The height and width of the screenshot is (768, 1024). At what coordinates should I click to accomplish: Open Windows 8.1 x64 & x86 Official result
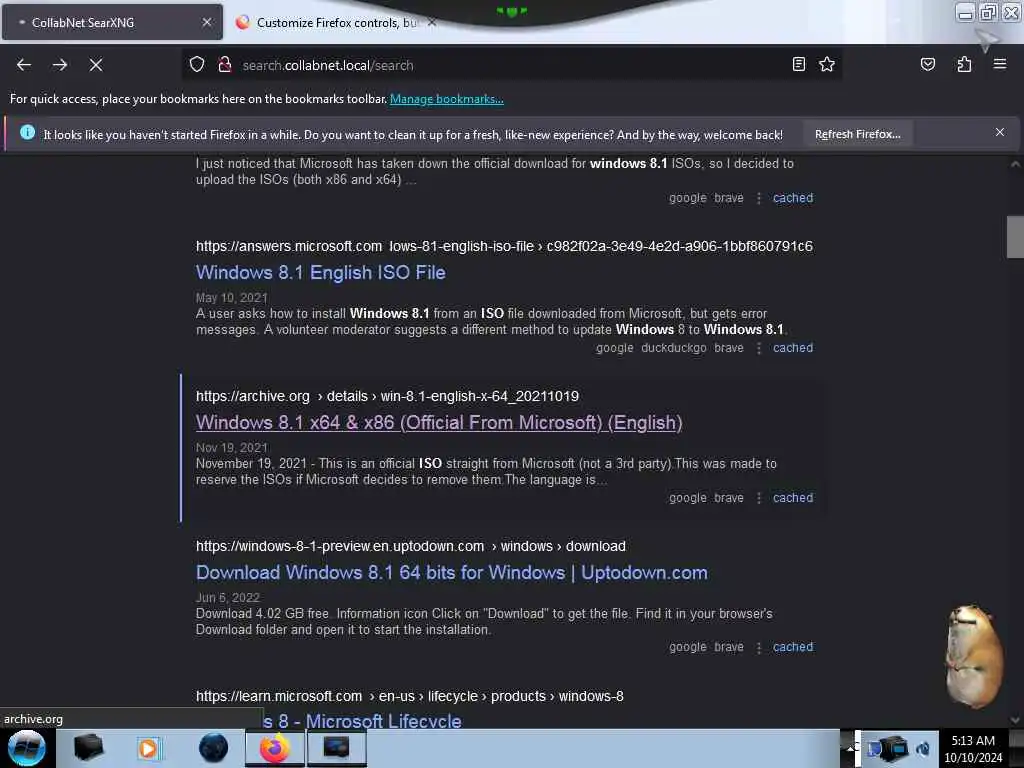coord(439,423)
